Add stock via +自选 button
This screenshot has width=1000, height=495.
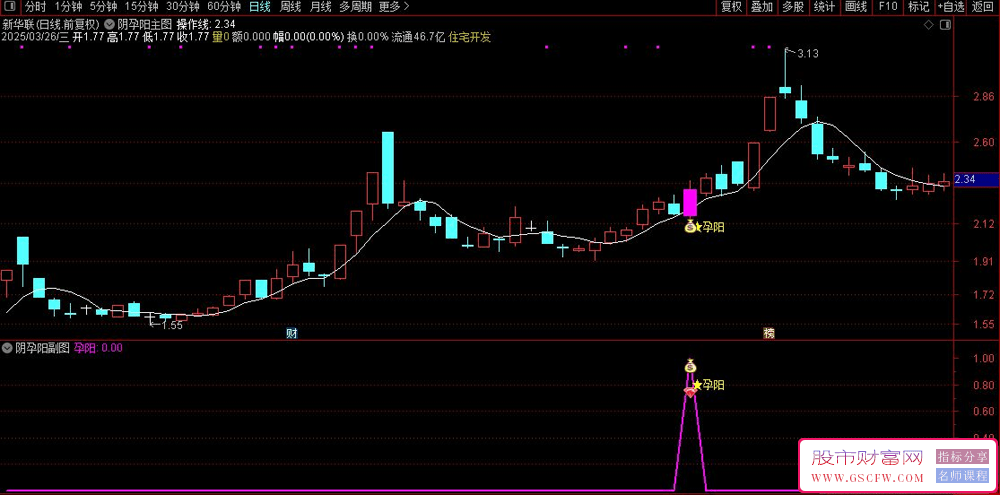(951, 7)
